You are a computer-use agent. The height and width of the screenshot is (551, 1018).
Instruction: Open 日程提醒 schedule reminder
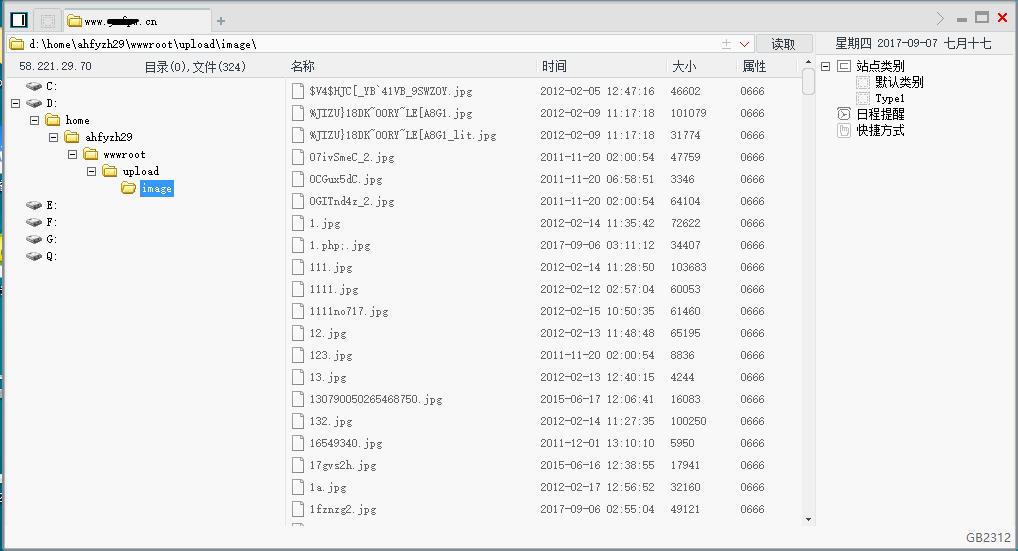880,114
